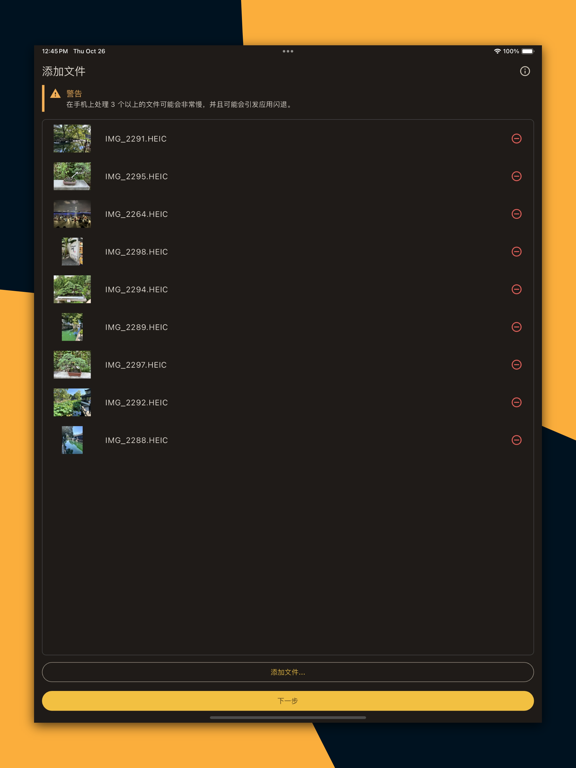The height and width of the screenshot is (768, 576).
Task: Open thumbnail of IMG_2298.HEIC
Action: (x=72, y=252)
